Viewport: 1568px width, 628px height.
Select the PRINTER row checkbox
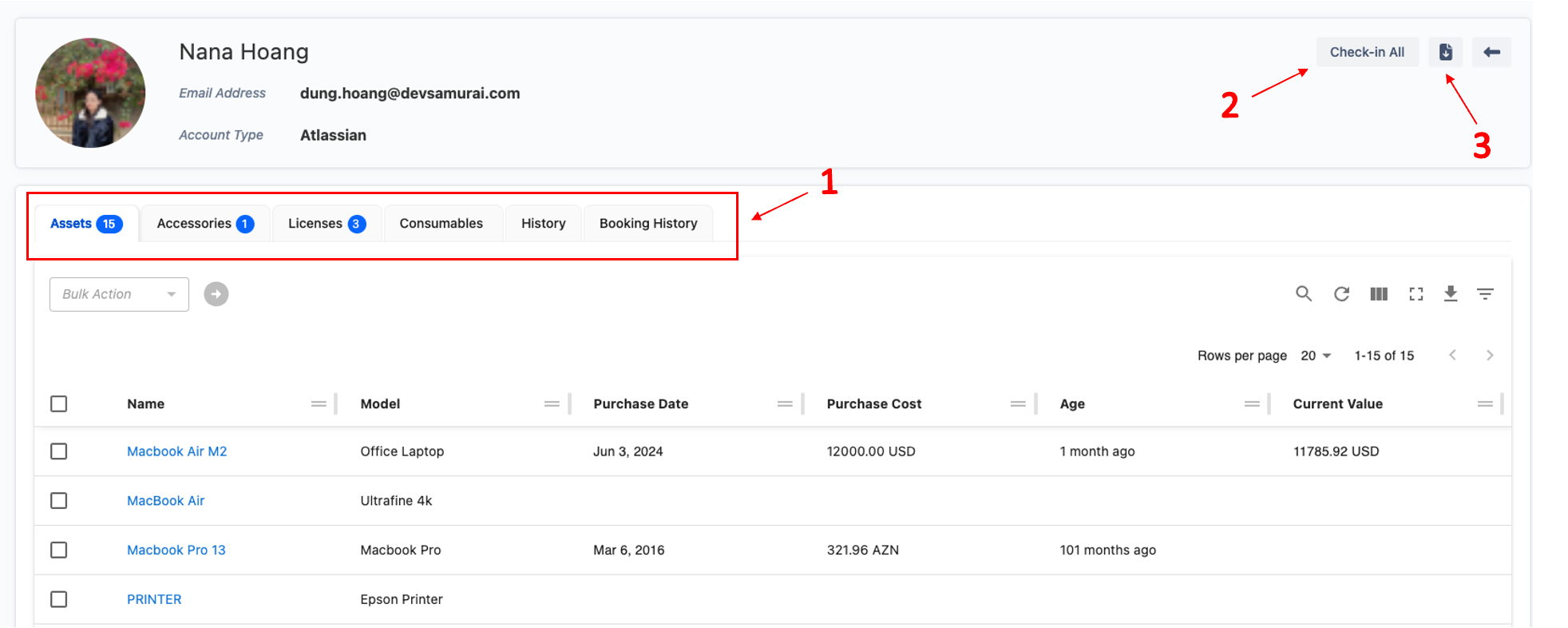pyautogui.click(x=59, y=599)
